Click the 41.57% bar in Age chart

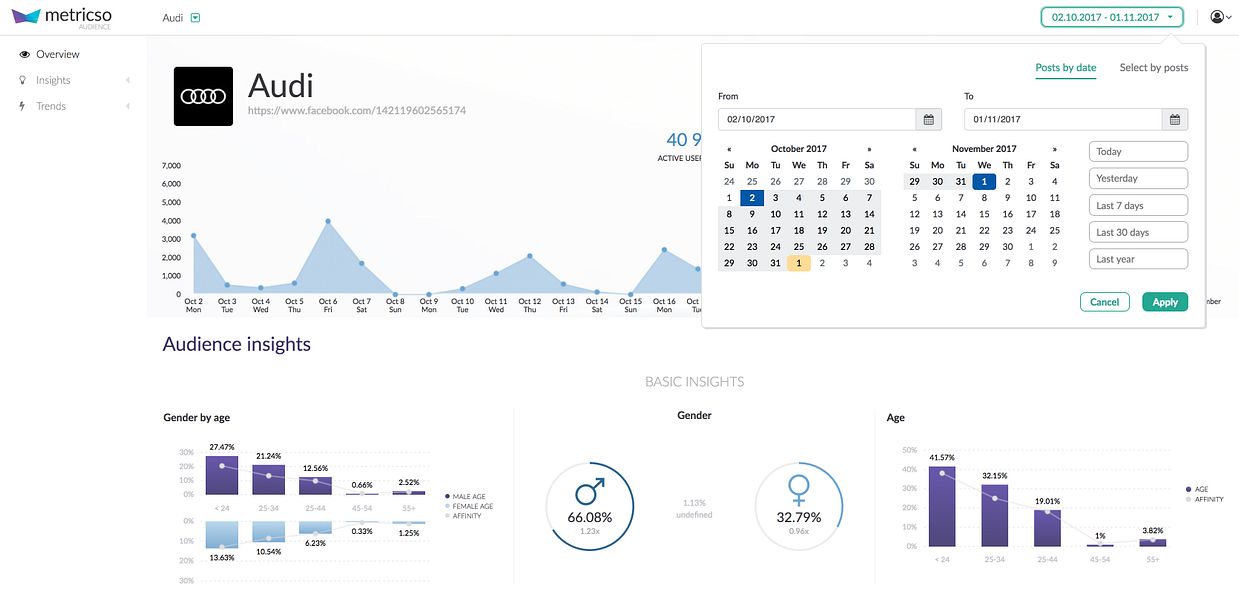[x=942, y=506]
